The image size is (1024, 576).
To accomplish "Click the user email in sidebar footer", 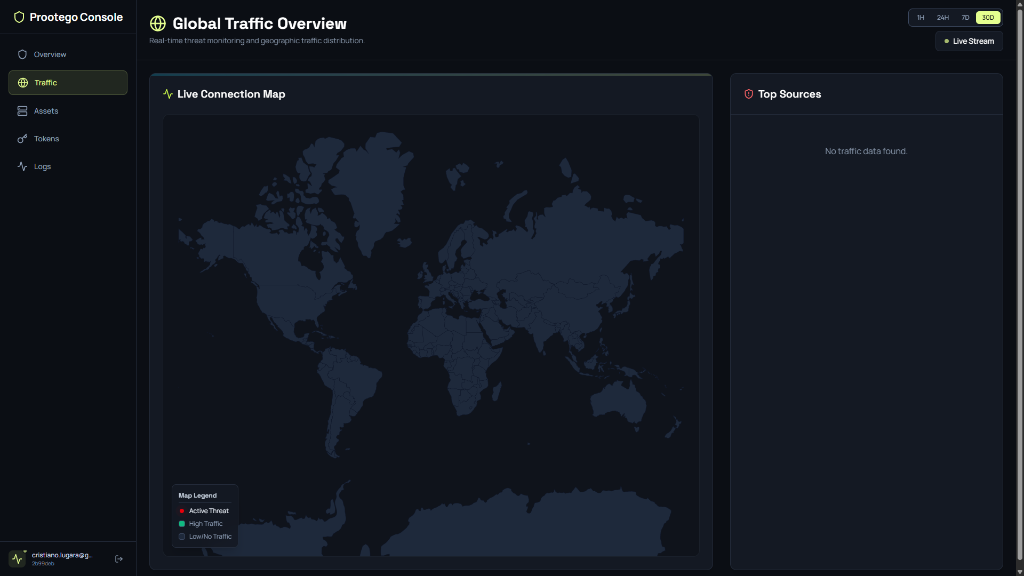I will [x=60, y=555].
